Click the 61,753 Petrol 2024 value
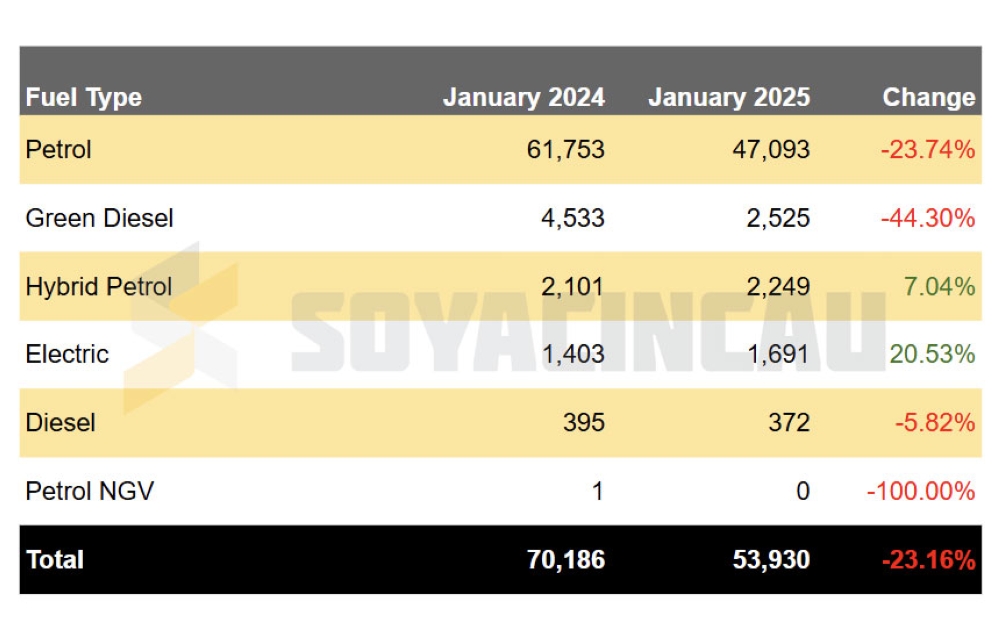The width and height of the screenshot is (1000, 617). pos(566,150)
